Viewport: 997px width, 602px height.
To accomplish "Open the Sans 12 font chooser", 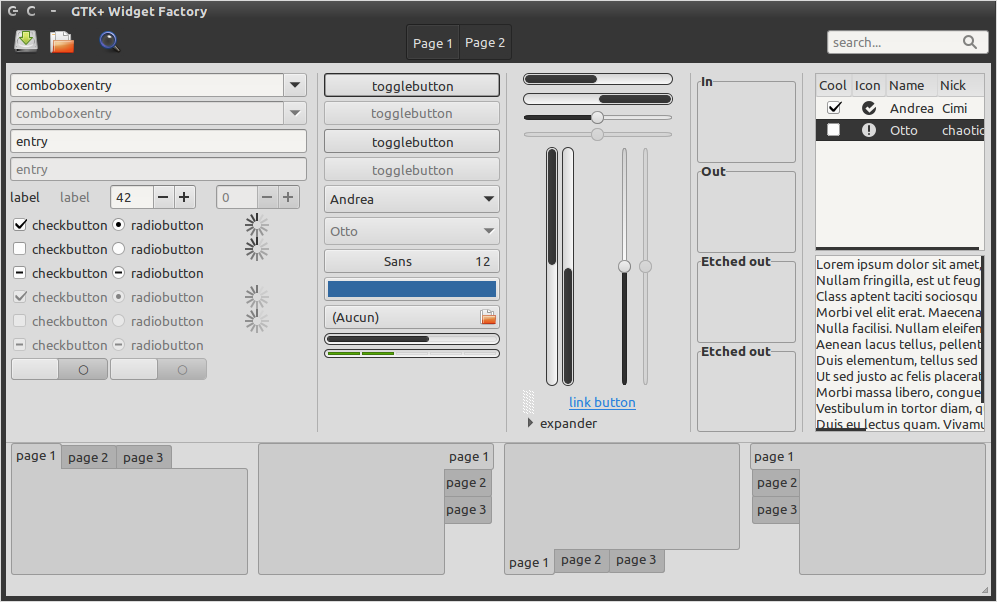I will (412, 261).
